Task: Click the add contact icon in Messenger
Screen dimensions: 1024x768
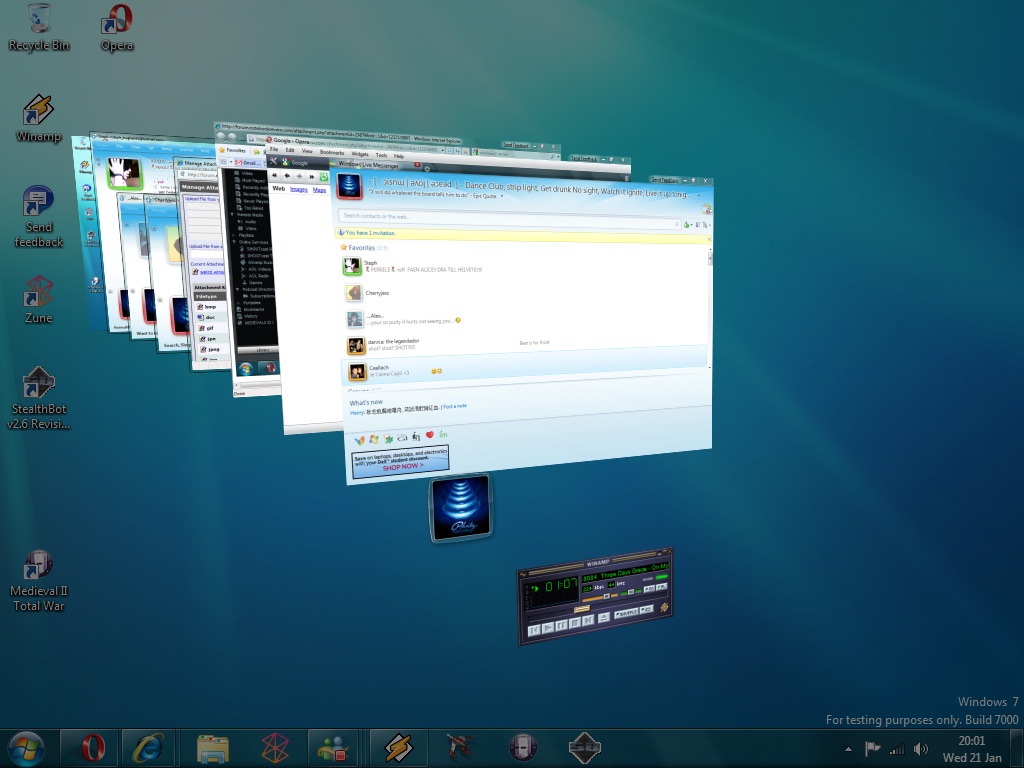Action: (687, 225)
